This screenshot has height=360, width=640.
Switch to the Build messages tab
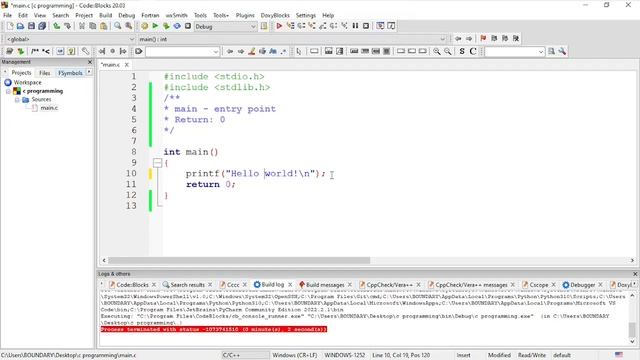[x=325, y=284]
